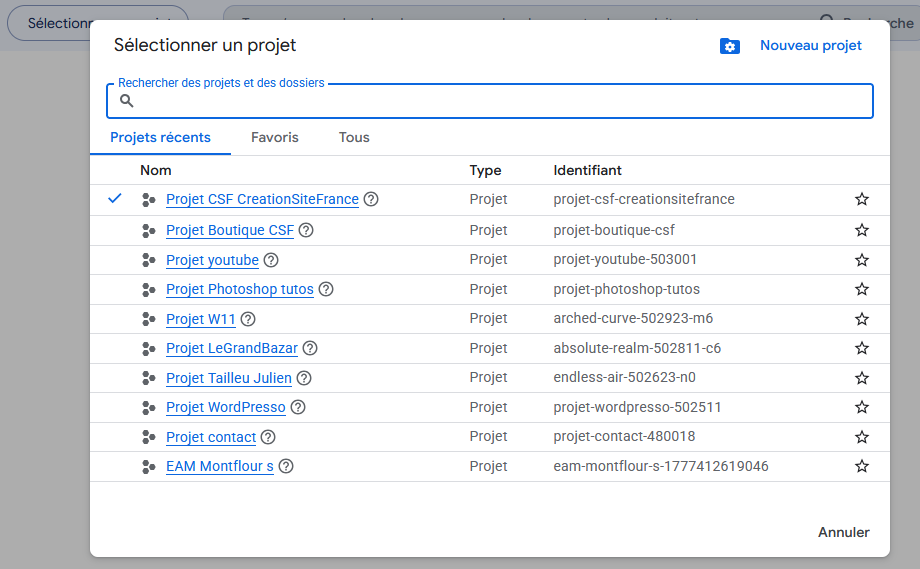Image resolution: width=920 pixels, height=569 pixels.
Task: Open the Projet CSF CreationSiteFrance link
Action: click(x=262, y=199)
